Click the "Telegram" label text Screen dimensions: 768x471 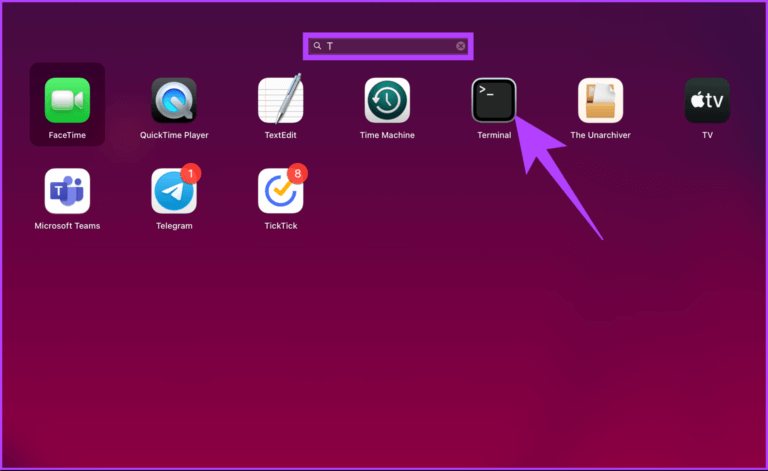pyautogui.click(x=174, y=226)
